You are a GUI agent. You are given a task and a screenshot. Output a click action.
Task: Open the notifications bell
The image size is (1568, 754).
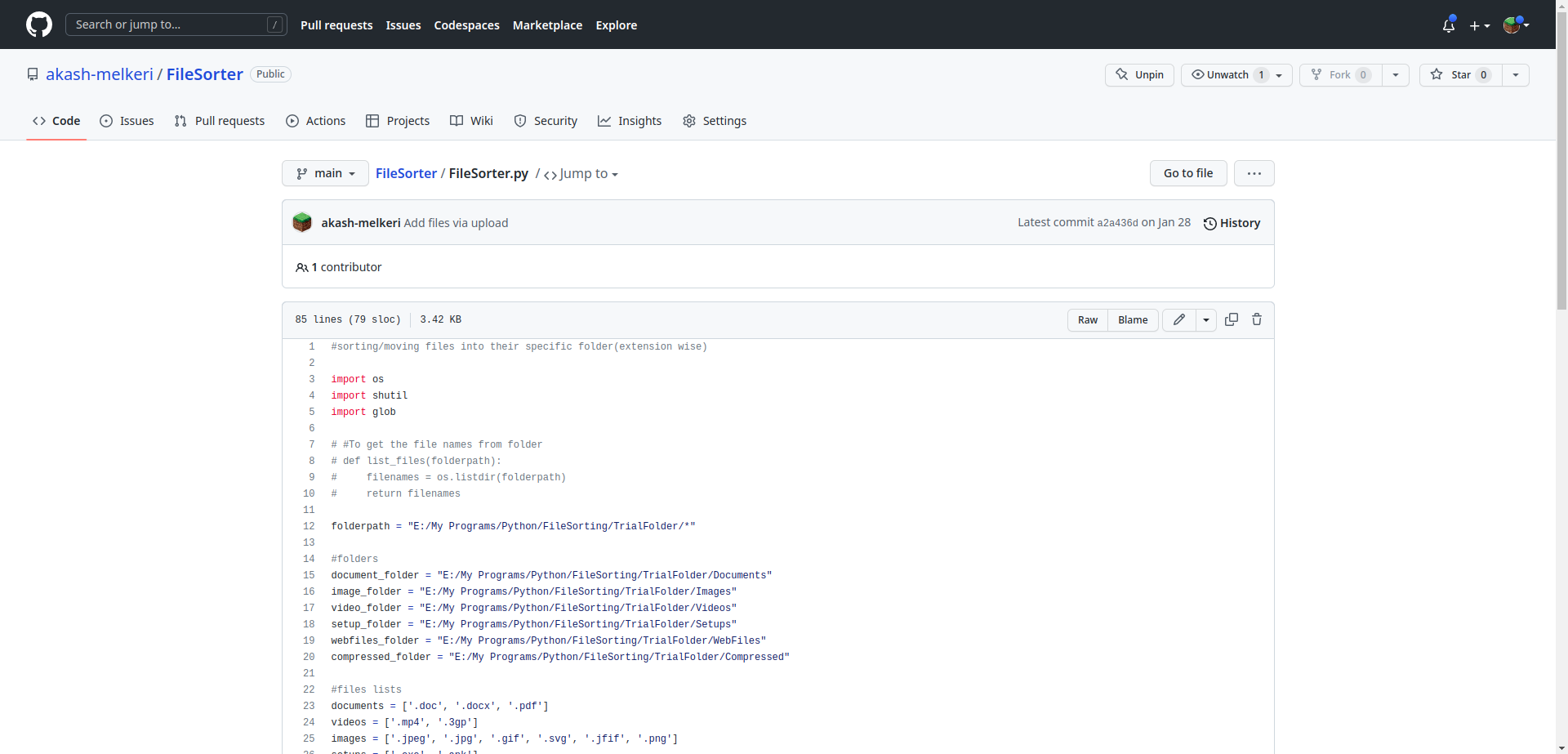(x=1448, y=25)
